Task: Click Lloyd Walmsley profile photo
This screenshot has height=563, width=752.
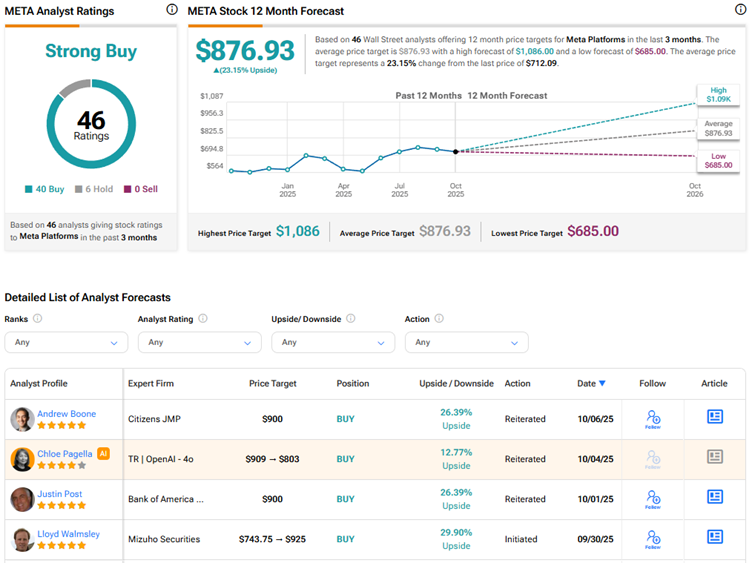Action: (x=21, y=539)
